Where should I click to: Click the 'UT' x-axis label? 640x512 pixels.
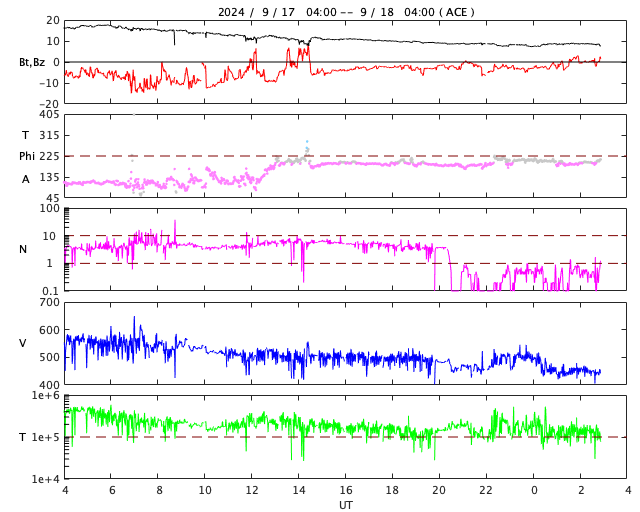346,505
